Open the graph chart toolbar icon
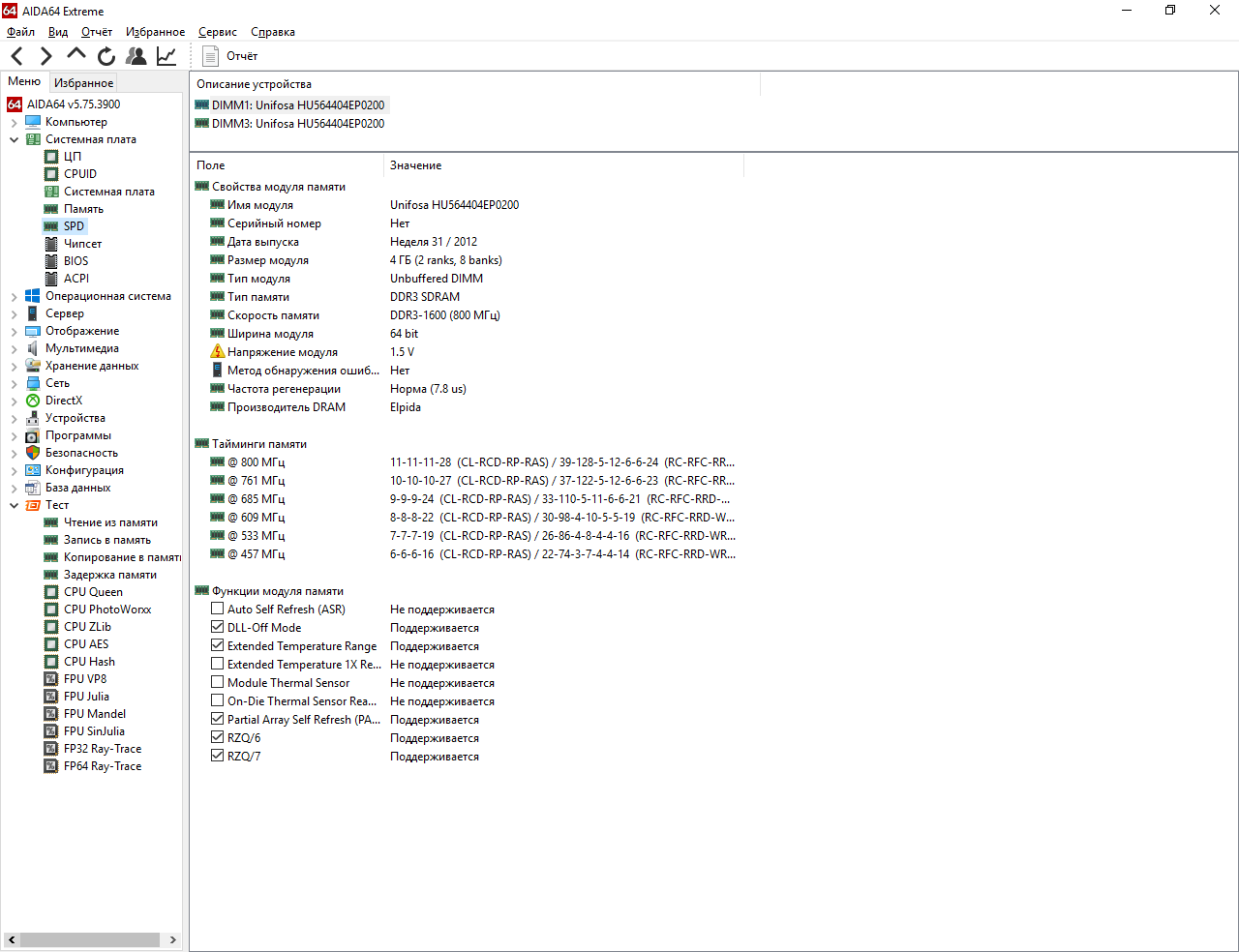The height and width of the screenshot is (952, 1239). coord(166,56)
